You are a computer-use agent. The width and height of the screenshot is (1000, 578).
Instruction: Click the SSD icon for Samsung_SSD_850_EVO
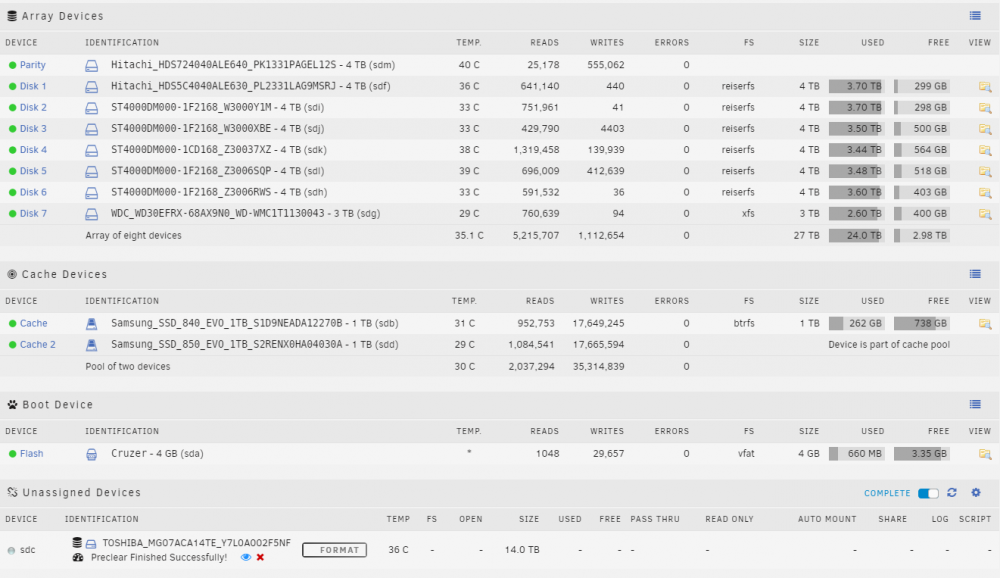(92, 345)
